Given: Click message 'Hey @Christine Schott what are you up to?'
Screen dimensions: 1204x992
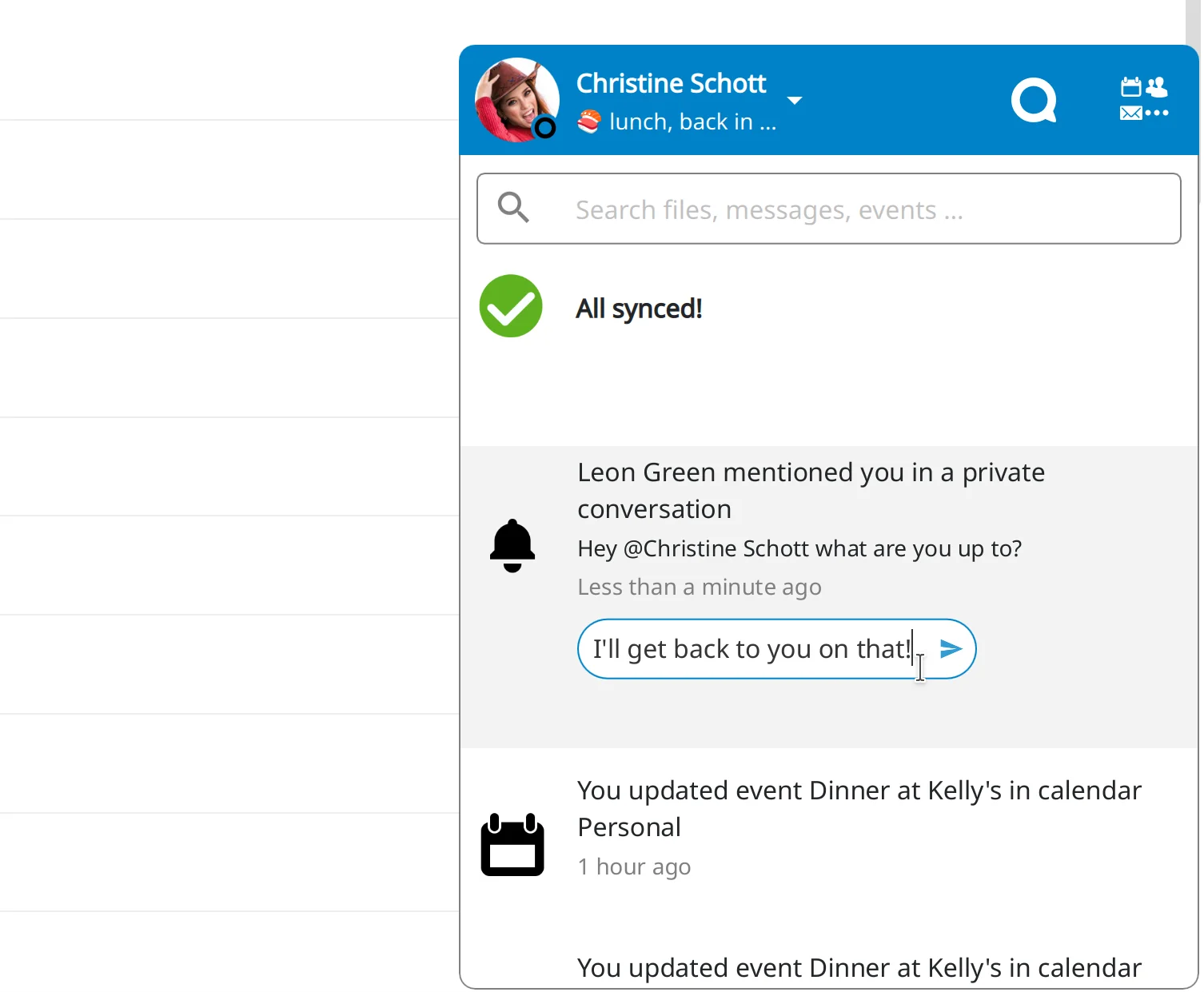Looking at the screenshot, I should (799, 549).
